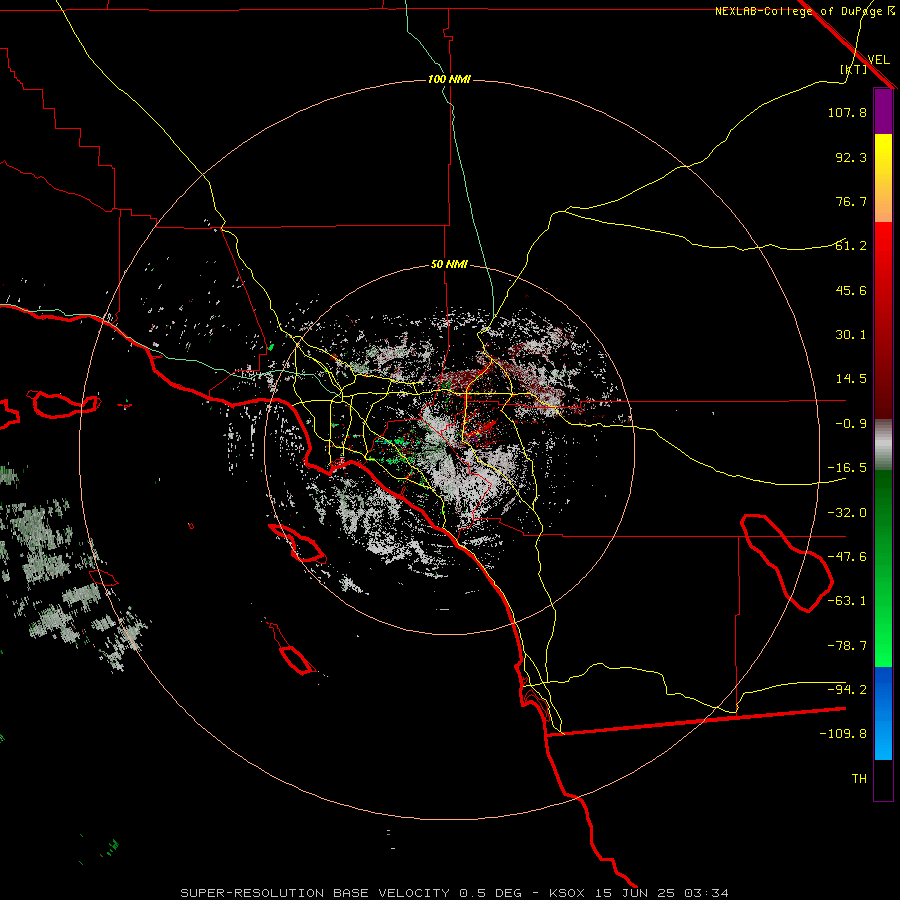Click the 14.5 velocity scale value
Screen dimensions: 900x900
pyautogui.click(x=851, y=379)
